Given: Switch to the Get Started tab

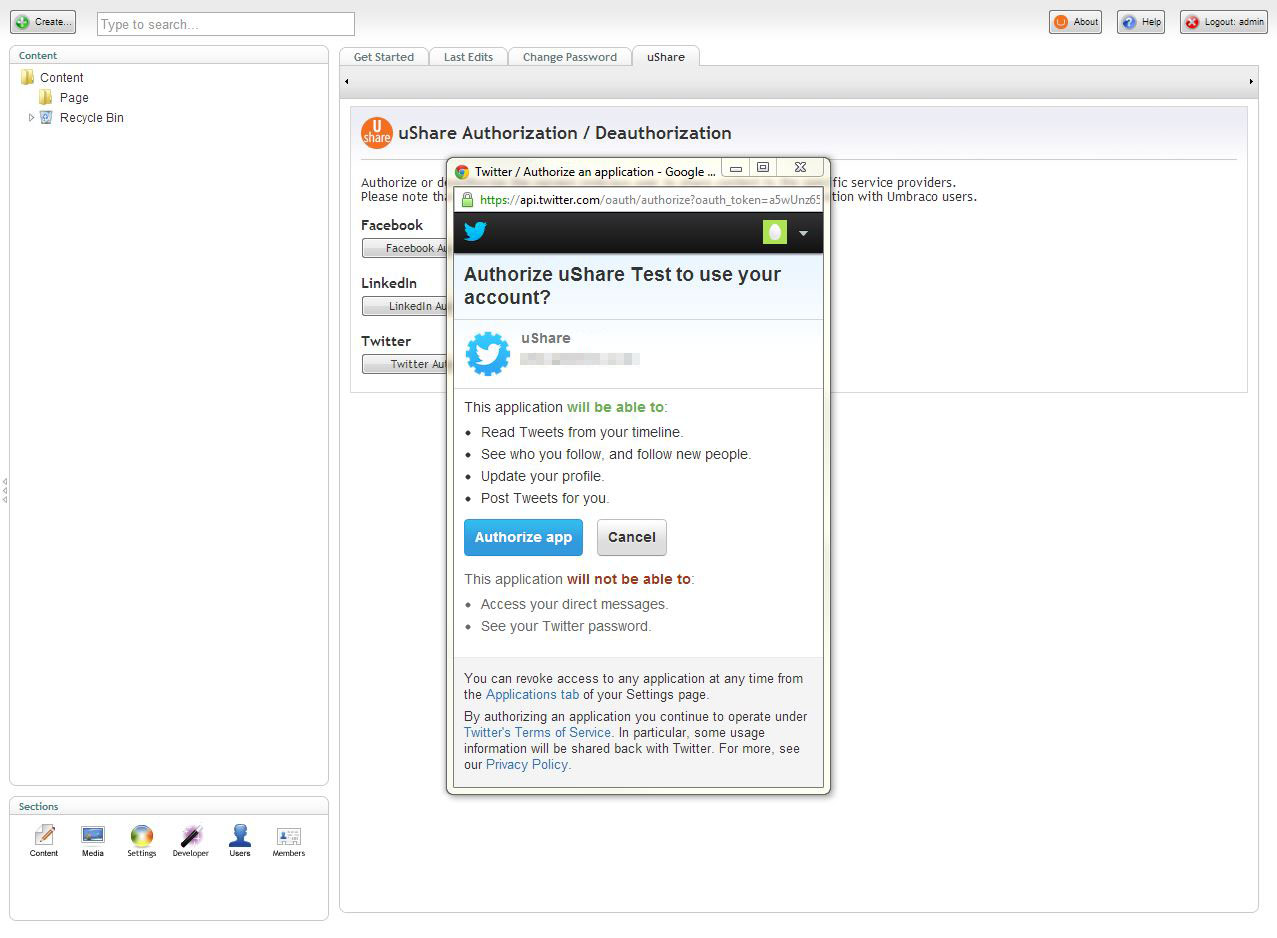Looking at the screenshot, I should click(384, 57).
